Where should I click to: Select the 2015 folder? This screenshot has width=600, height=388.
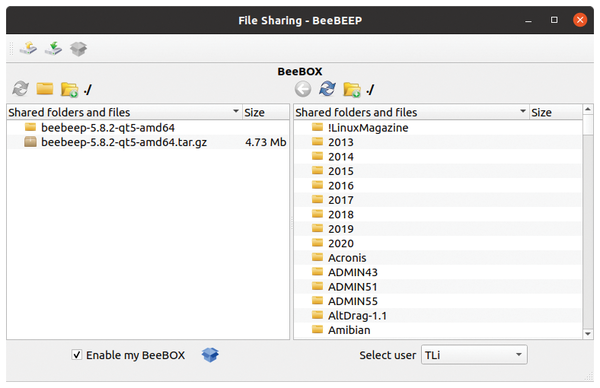pos(438,171)
